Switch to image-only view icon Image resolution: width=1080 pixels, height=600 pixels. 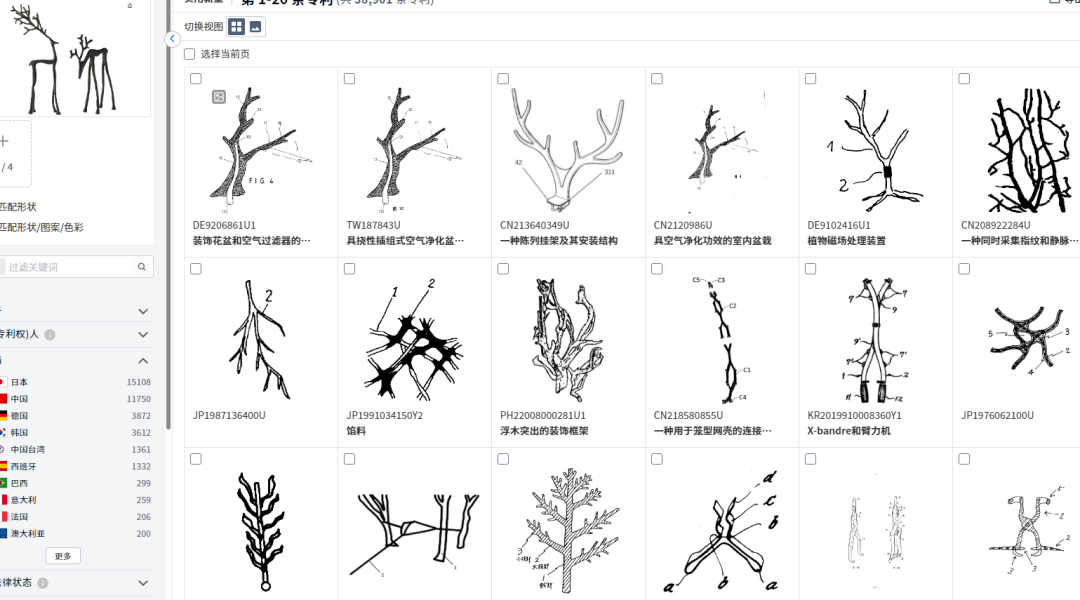tap(256, 27)
